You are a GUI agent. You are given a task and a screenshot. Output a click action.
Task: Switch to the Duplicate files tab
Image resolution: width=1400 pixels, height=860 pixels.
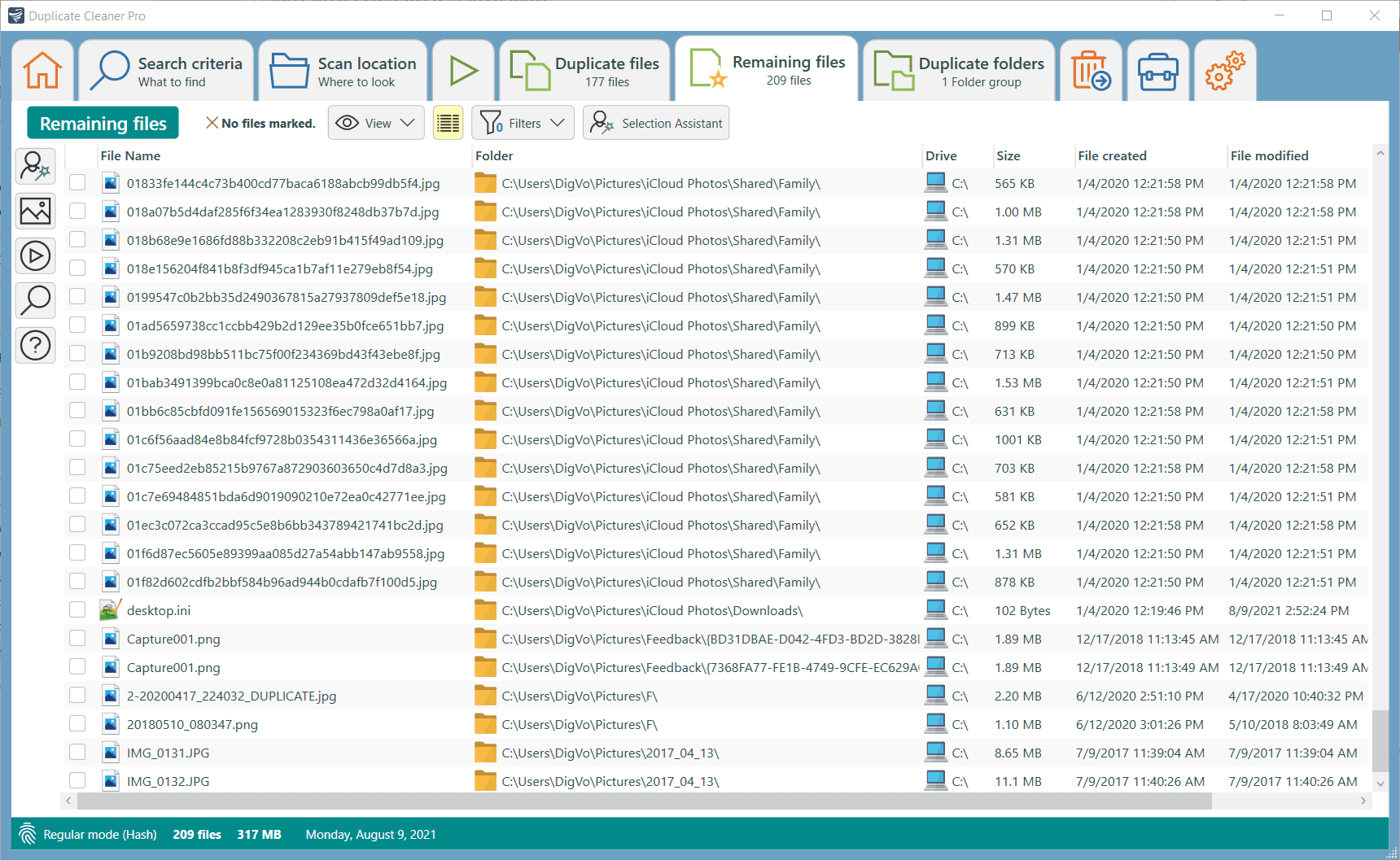(585, 71)
